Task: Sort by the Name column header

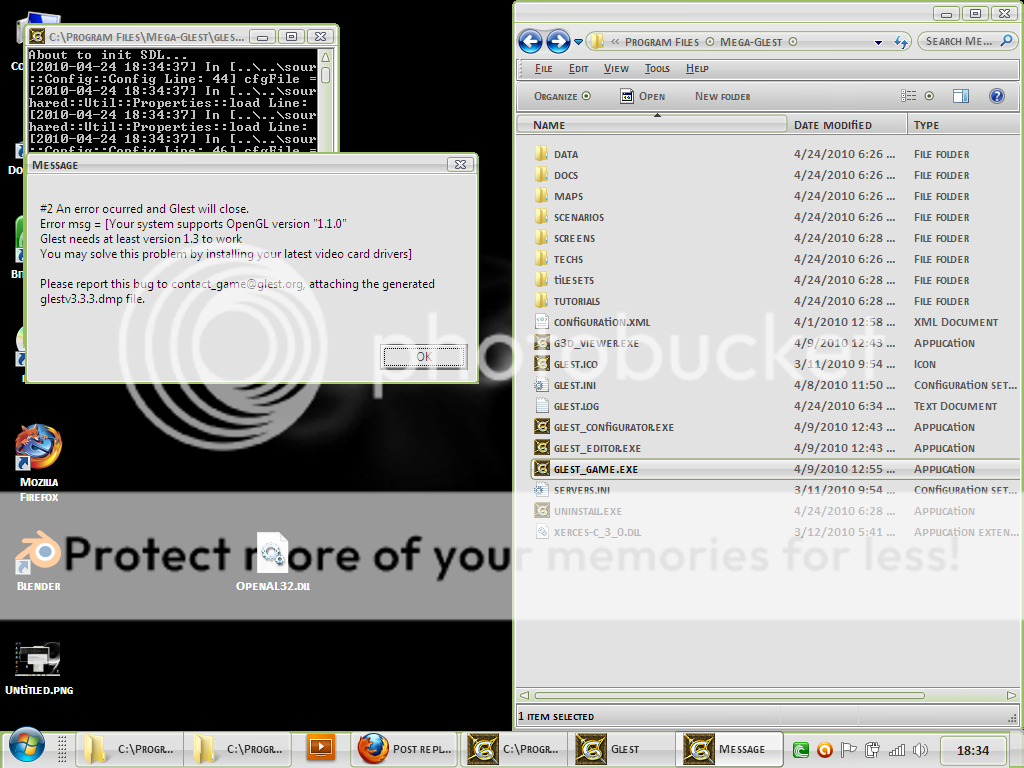Action: tap(651, 125)
